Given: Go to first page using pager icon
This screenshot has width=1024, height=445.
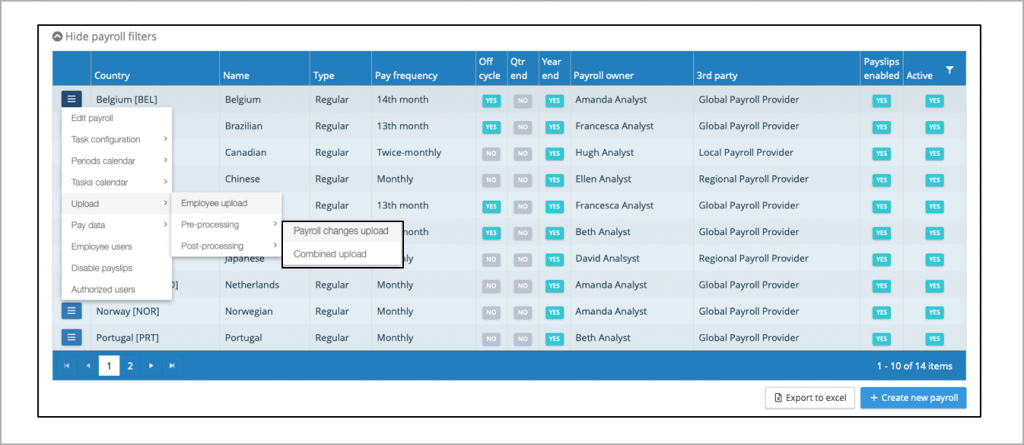Looking at the screenshot, I should pos(67,366).
